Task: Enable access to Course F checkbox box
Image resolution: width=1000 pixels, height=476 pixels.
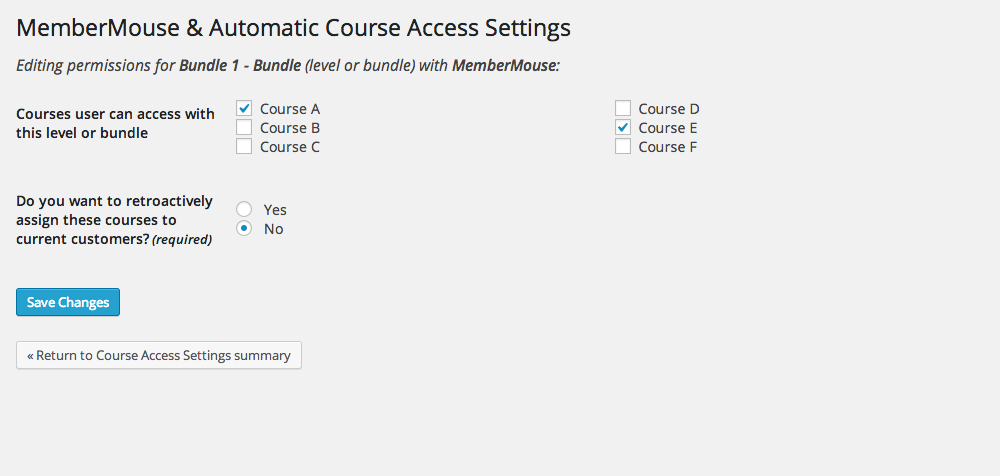Action: tap(623, 147)
